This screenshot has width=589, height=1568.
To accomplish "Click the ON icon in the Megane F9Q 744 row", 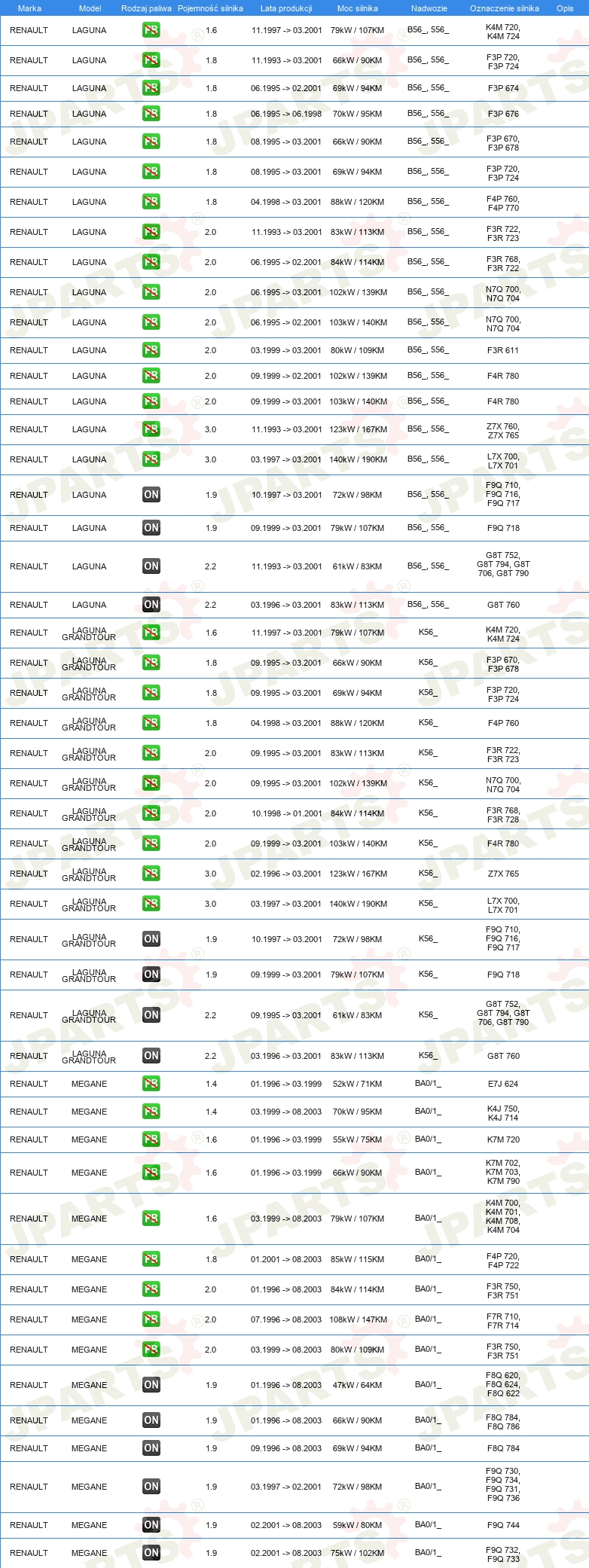I will click(151, 1525).
